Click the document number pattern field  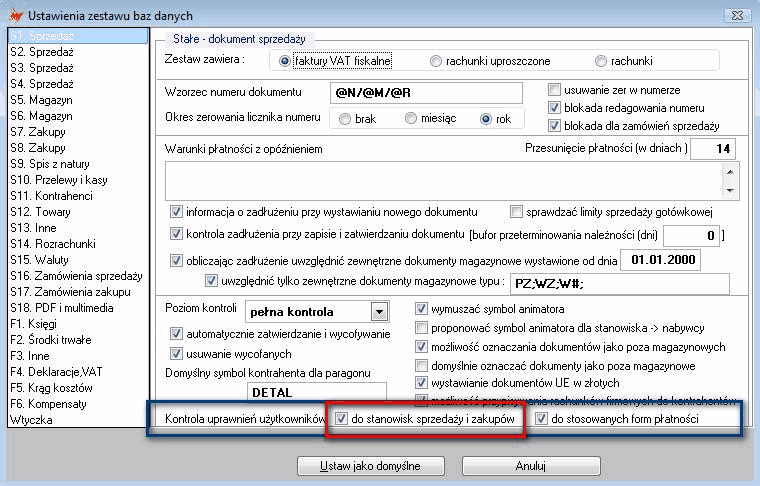pyautogui.click(x=426, y=93)
